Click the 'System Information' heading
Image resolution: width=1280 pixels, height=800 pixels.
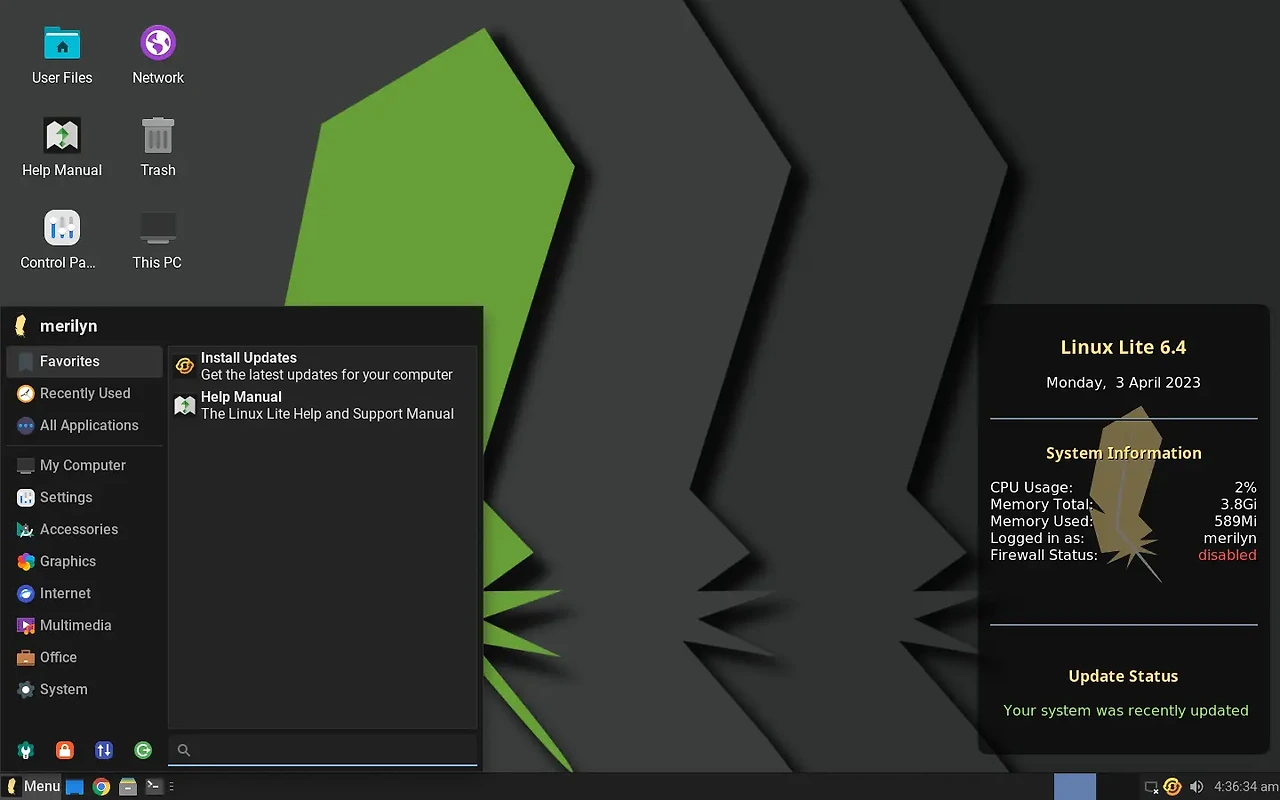[1123, 453]
